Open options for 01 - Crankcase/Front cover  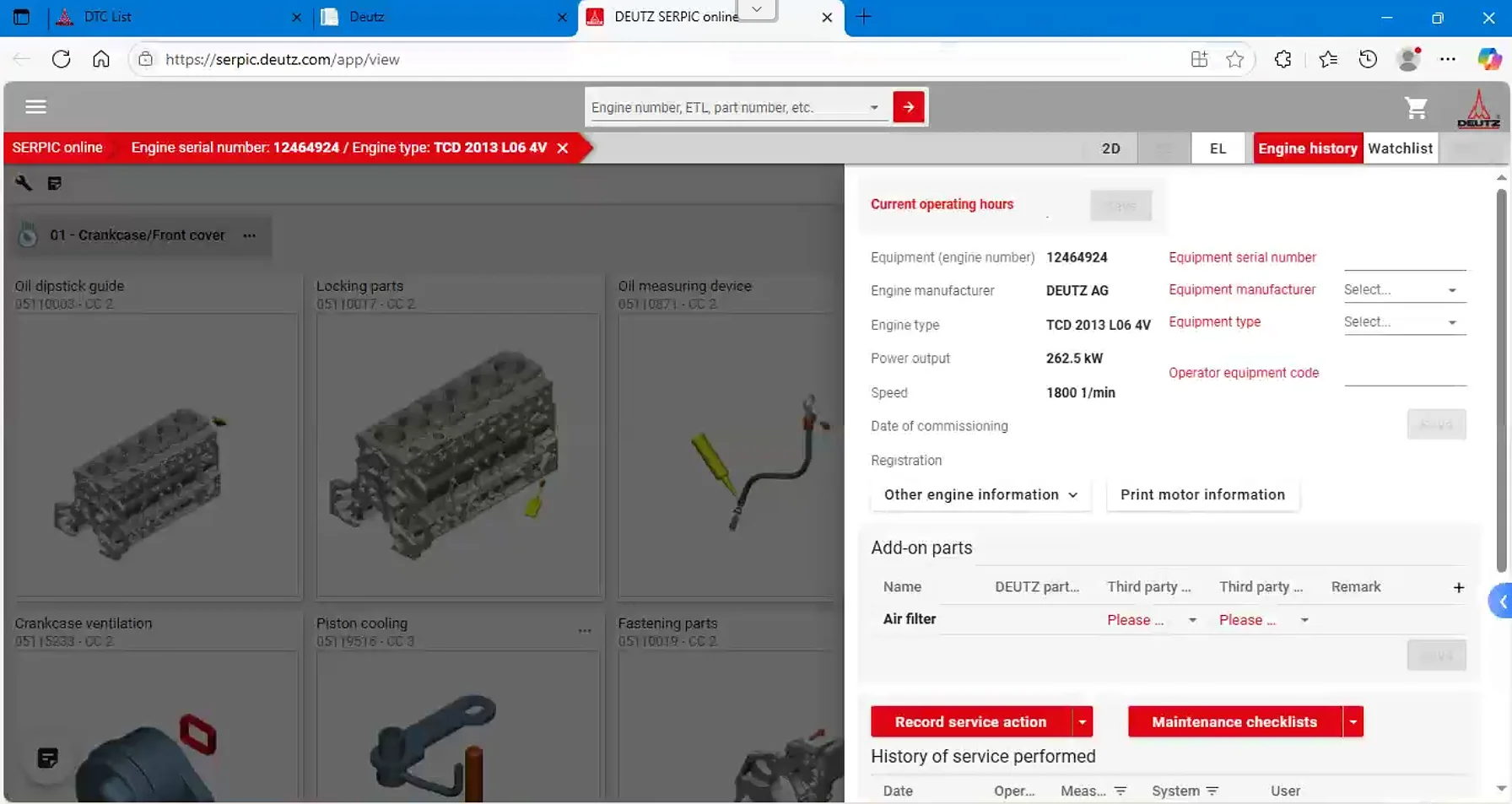click(250, 235)
